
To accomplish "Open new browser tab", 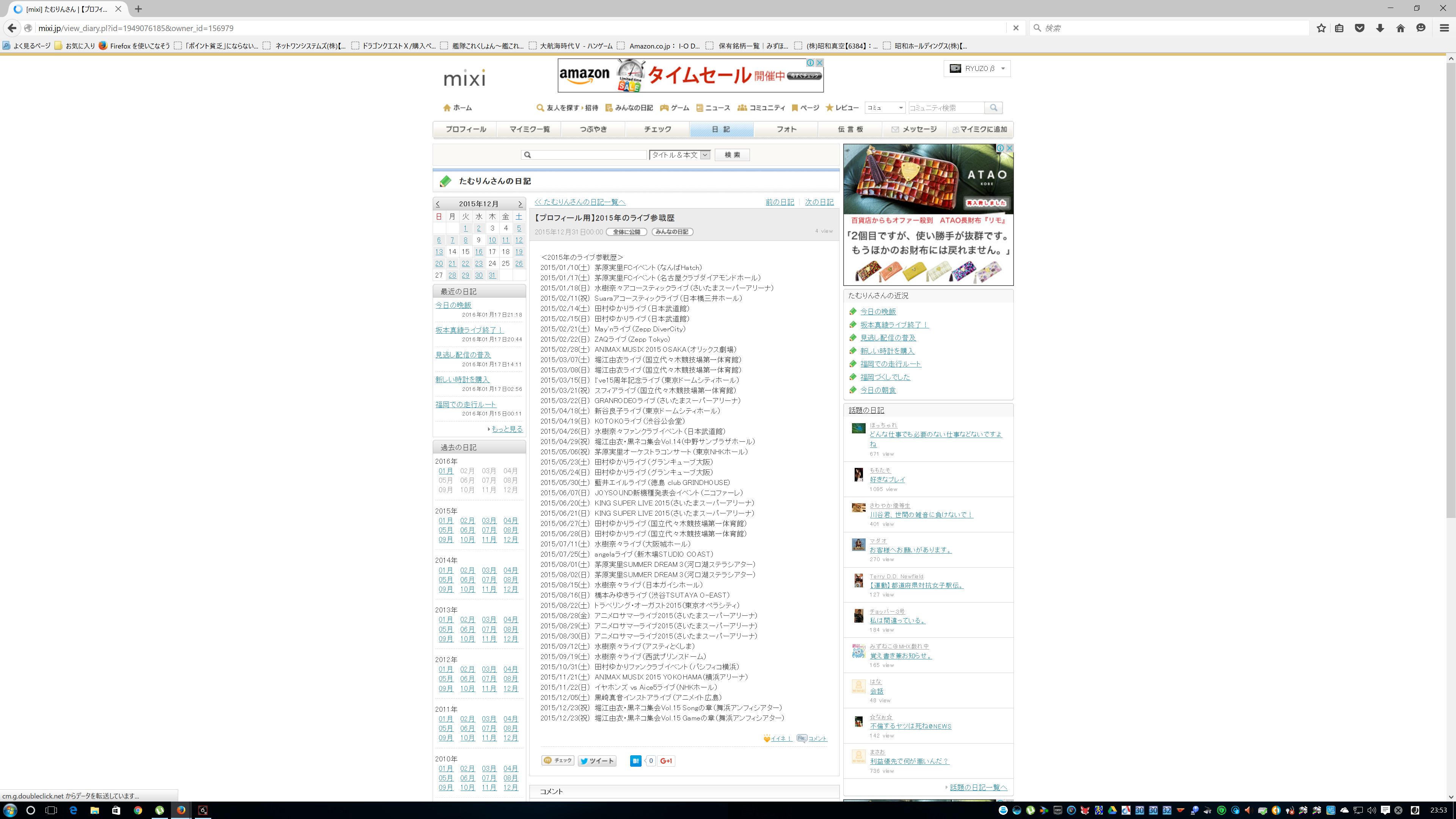I will 138,9.
